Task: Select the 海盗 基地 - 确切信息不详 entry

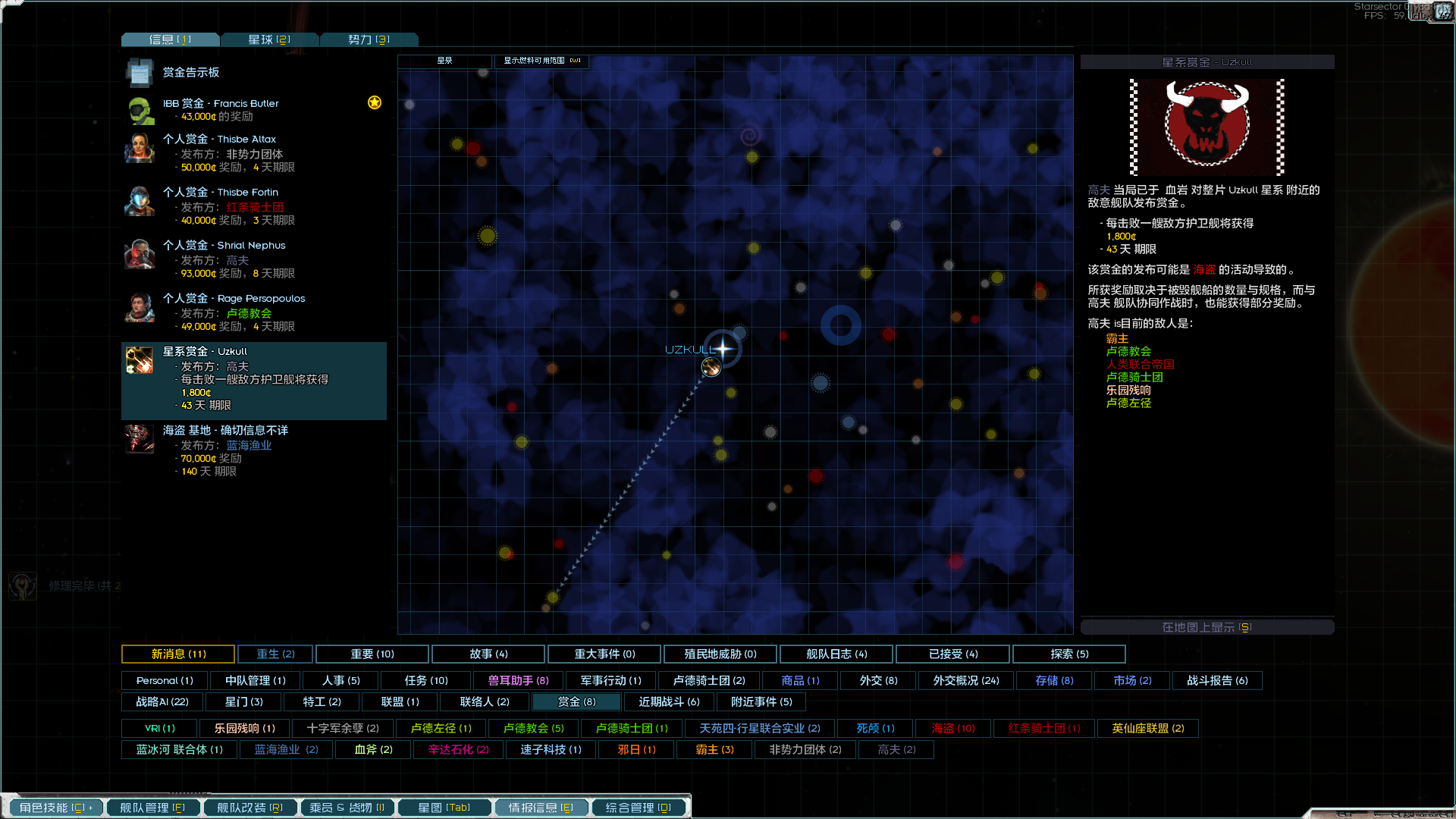Action: click(254, 450)
